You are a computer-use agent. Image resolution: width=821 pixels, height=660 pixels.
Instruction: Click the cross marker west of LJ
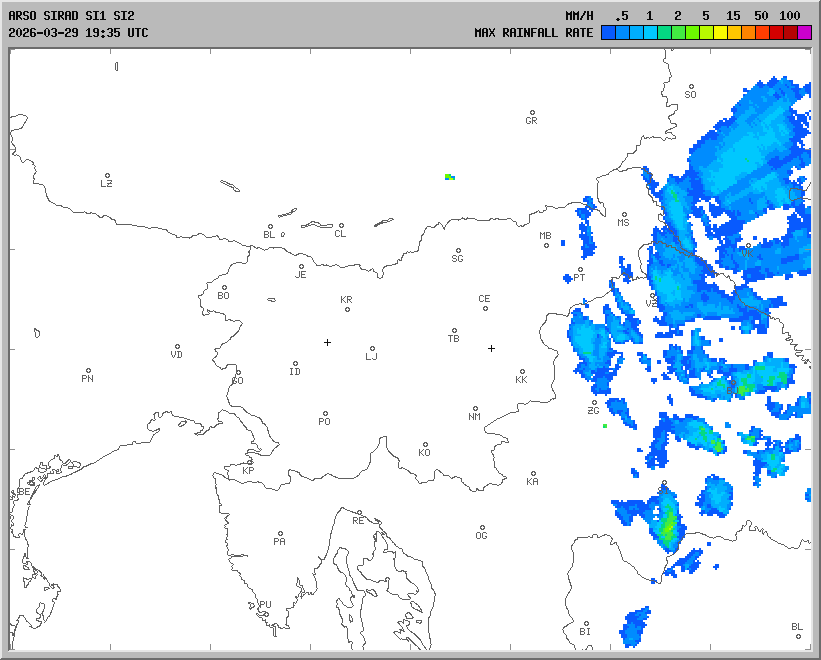[327, 342]
